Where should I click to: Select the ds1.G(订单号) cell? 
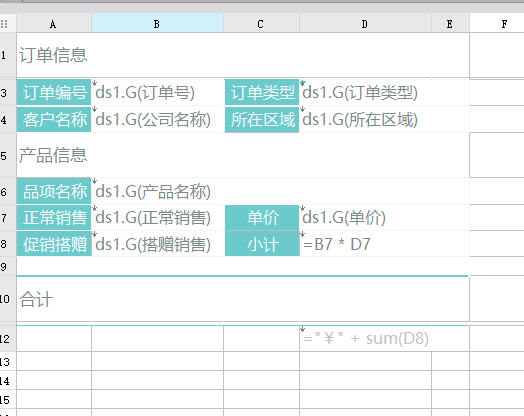[x=158, y=92]
